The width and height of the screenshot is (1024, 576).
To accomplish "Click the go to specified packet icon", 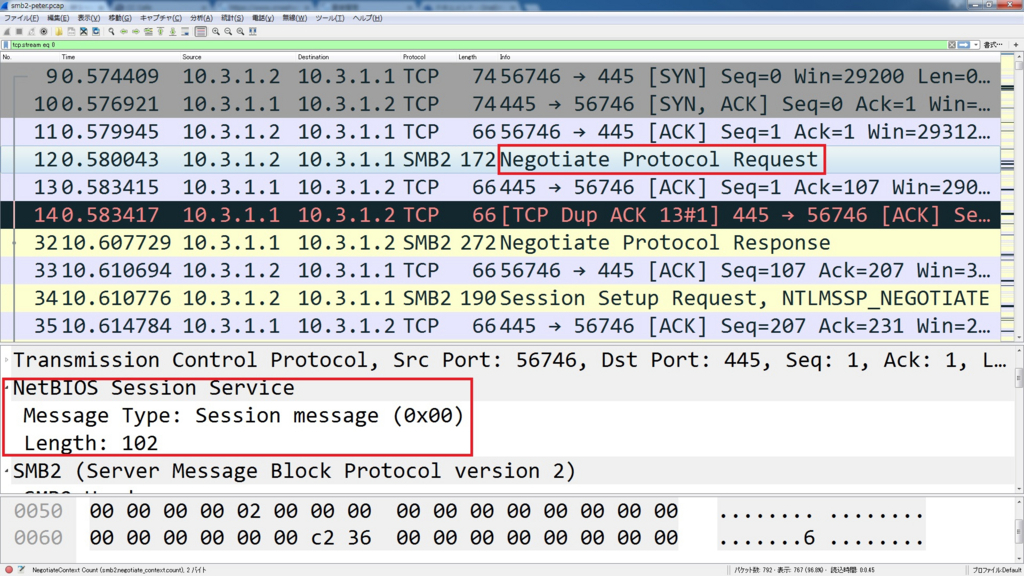I will tap(148, 31).
